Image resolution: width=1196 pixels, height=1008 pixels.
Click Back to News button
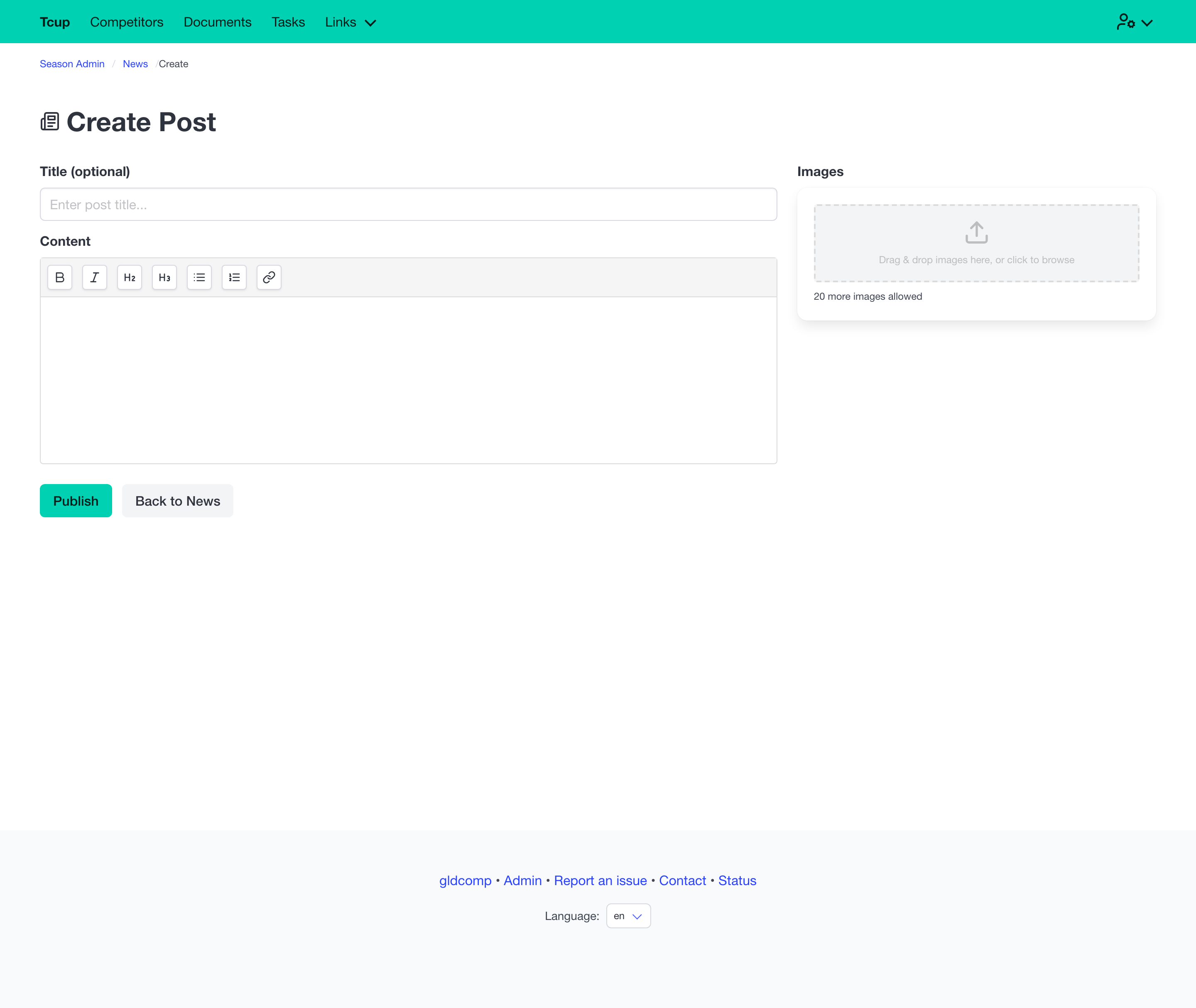click(178, 501)
